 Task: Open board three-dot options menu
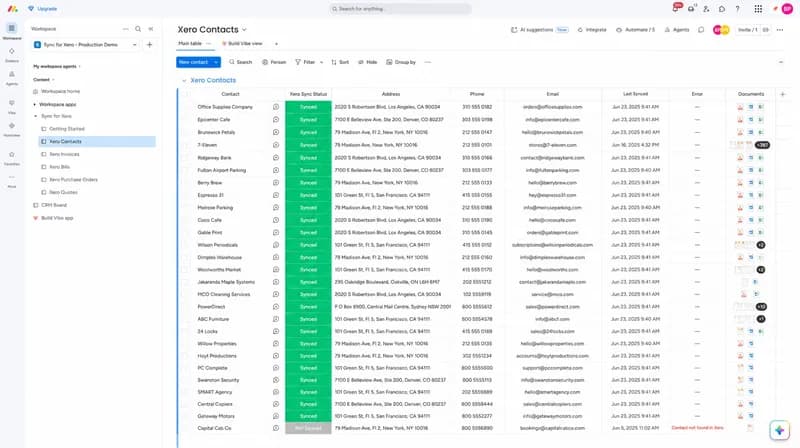pyautogui.click(x=780, y=30)
